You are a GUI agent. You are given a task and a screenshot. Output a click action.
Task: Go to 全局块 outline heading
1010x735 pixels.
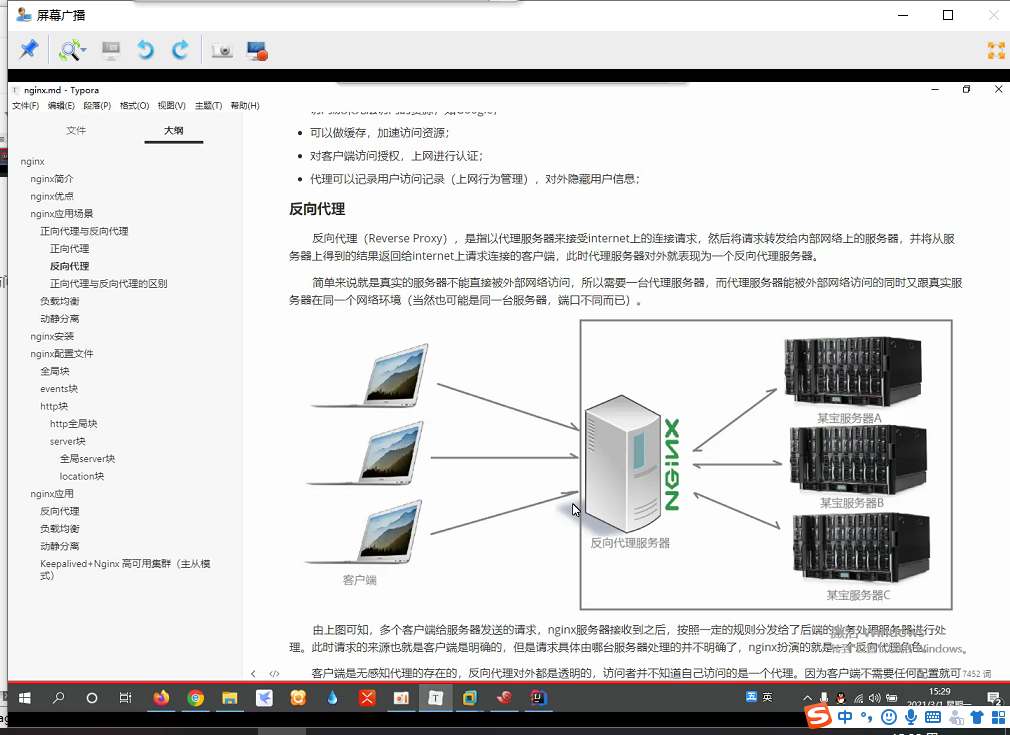55,371
